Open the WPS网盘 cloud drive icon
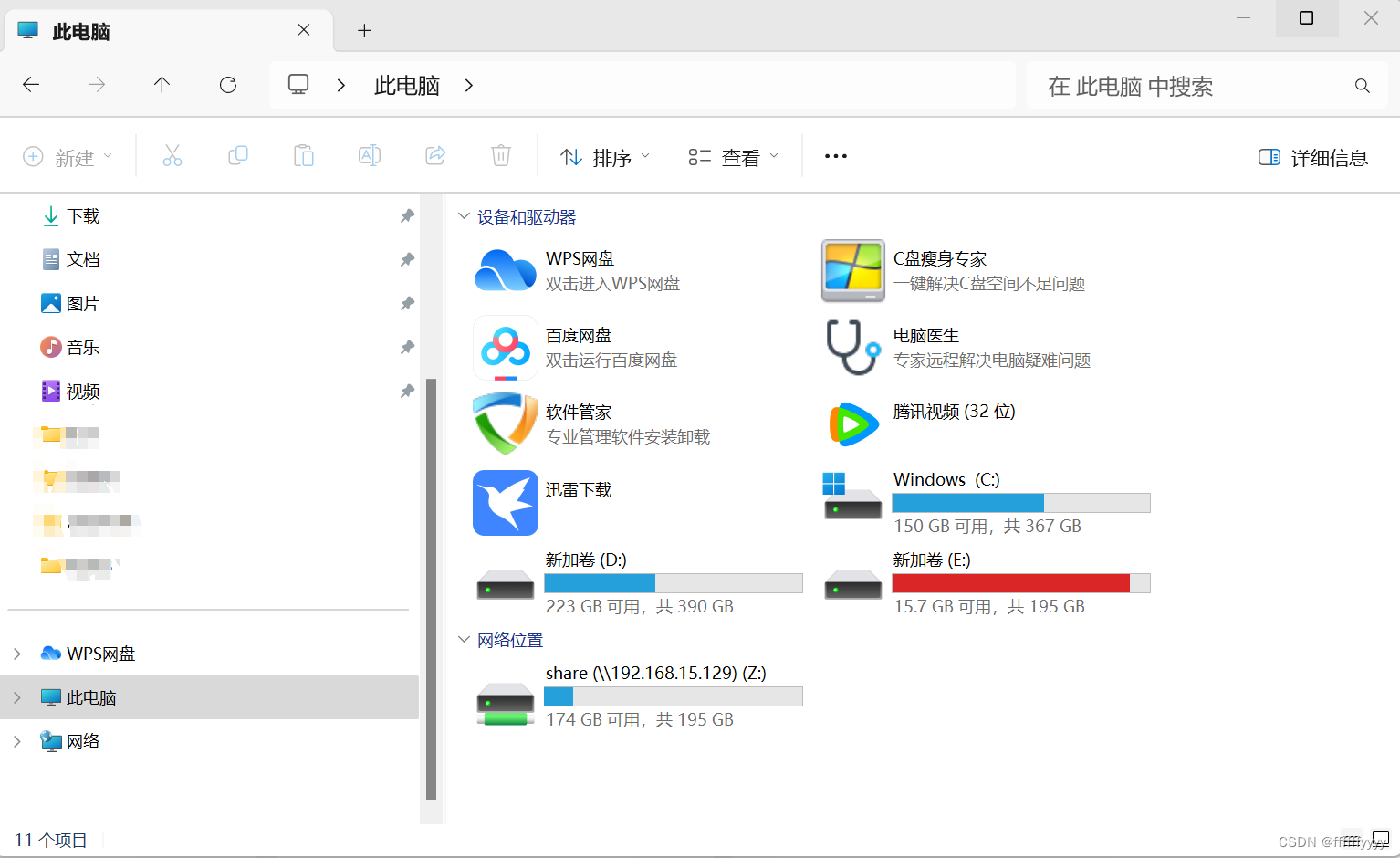The height and width of the screenshot is (858, 1400). 506,271
